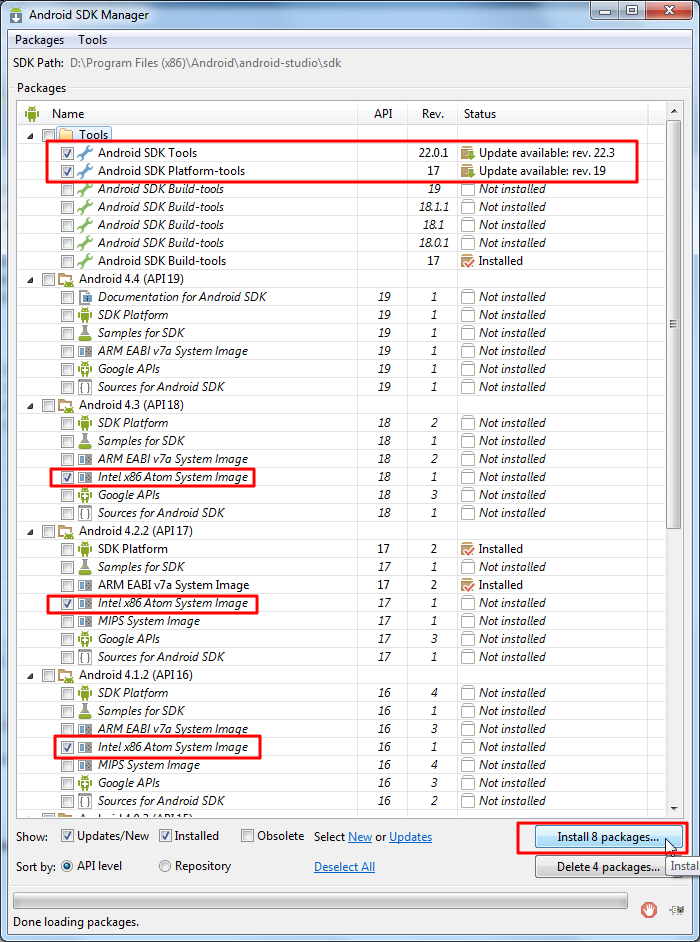Click the API column header

click(383, 114)
